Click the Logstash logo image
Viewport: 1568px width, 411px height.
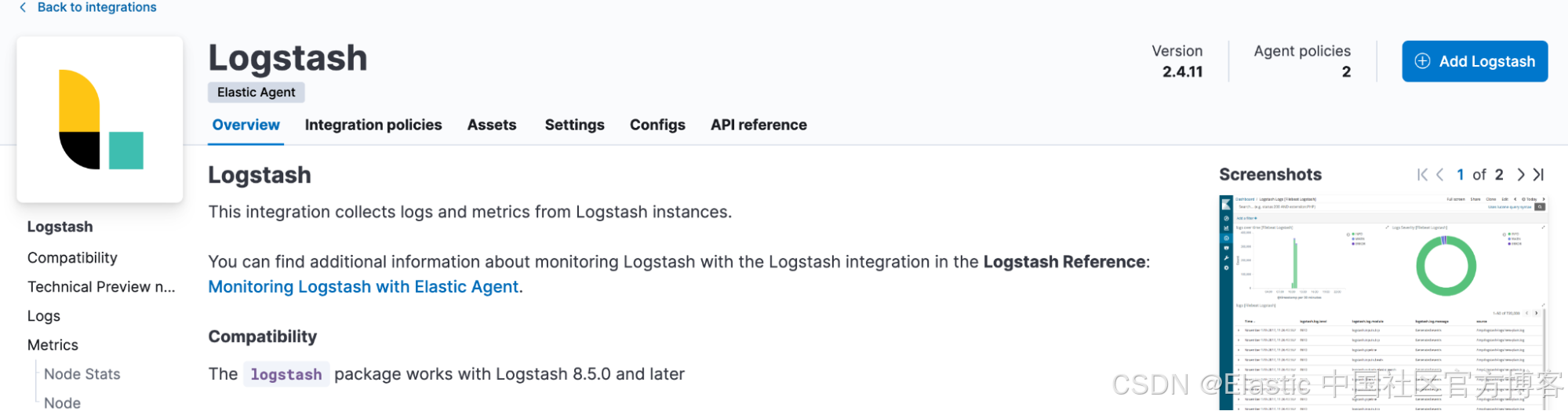100,119
